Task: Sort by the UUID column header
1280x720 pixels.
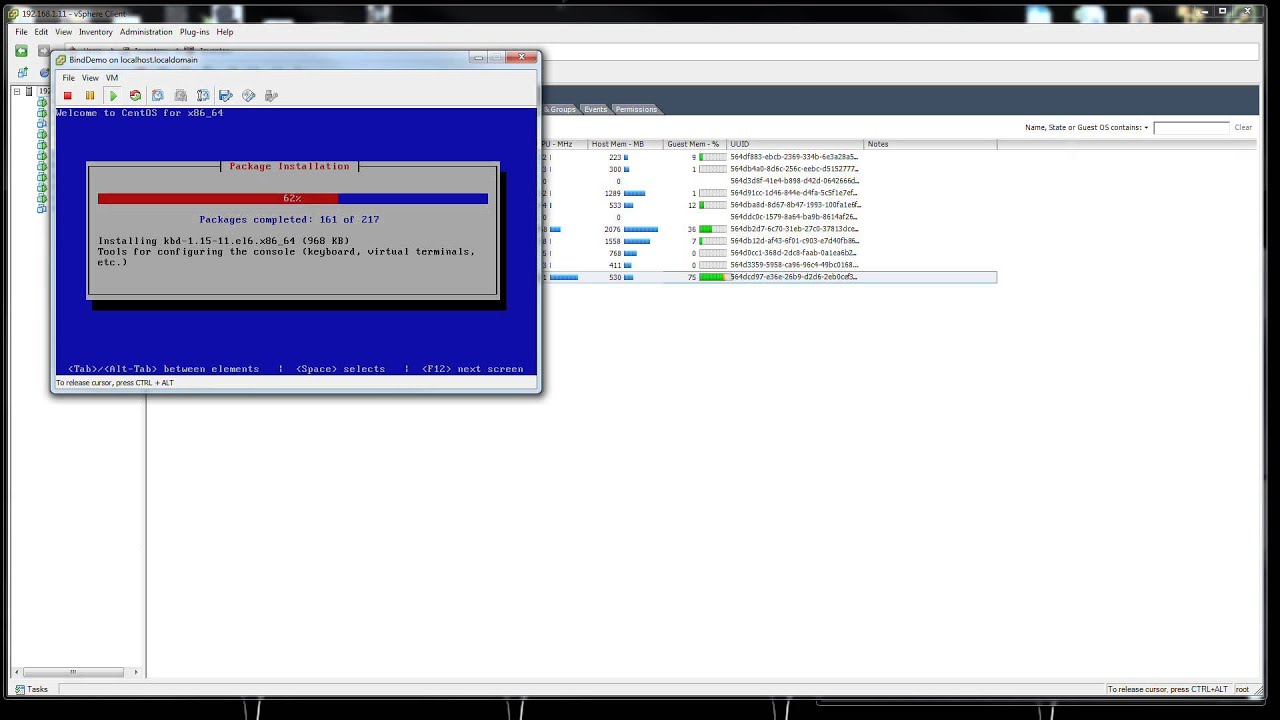Action: click(x=795, y=144)
